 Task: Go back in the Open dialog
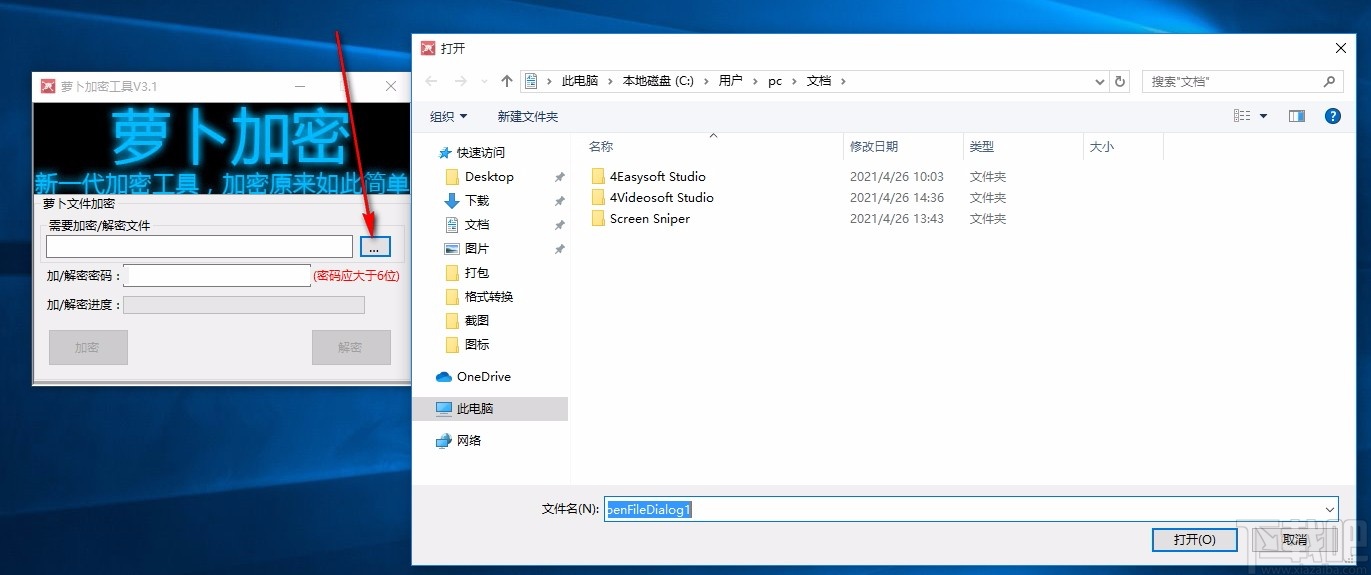431,81
